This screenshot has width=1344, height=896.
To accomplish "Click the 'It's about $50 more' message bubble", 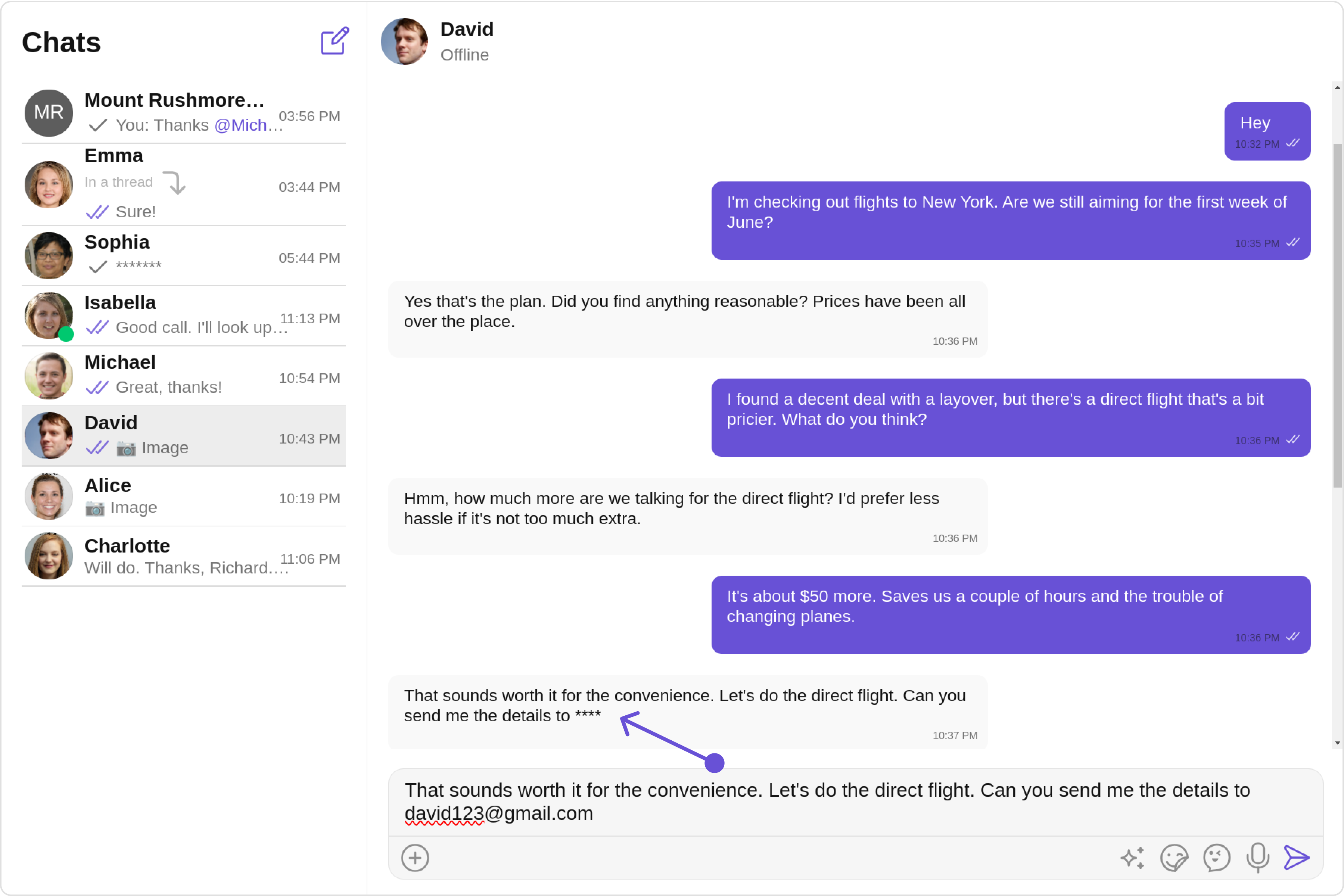I will [1010, 614].
